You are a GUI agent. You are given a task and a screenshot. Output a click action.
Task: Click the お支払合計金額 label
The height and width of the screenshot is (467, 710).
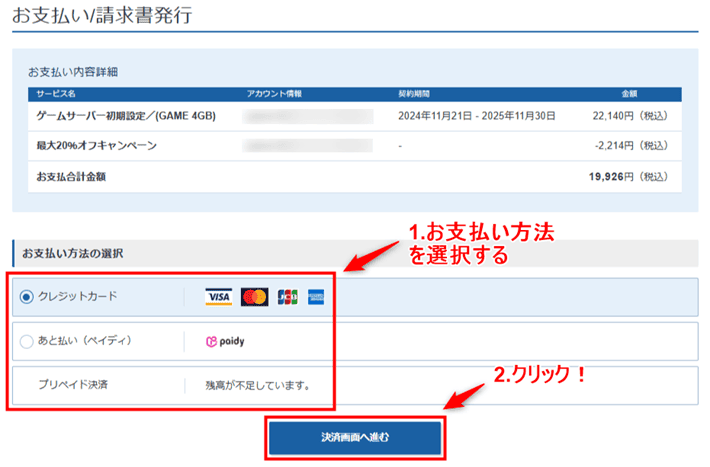point(71,177)
